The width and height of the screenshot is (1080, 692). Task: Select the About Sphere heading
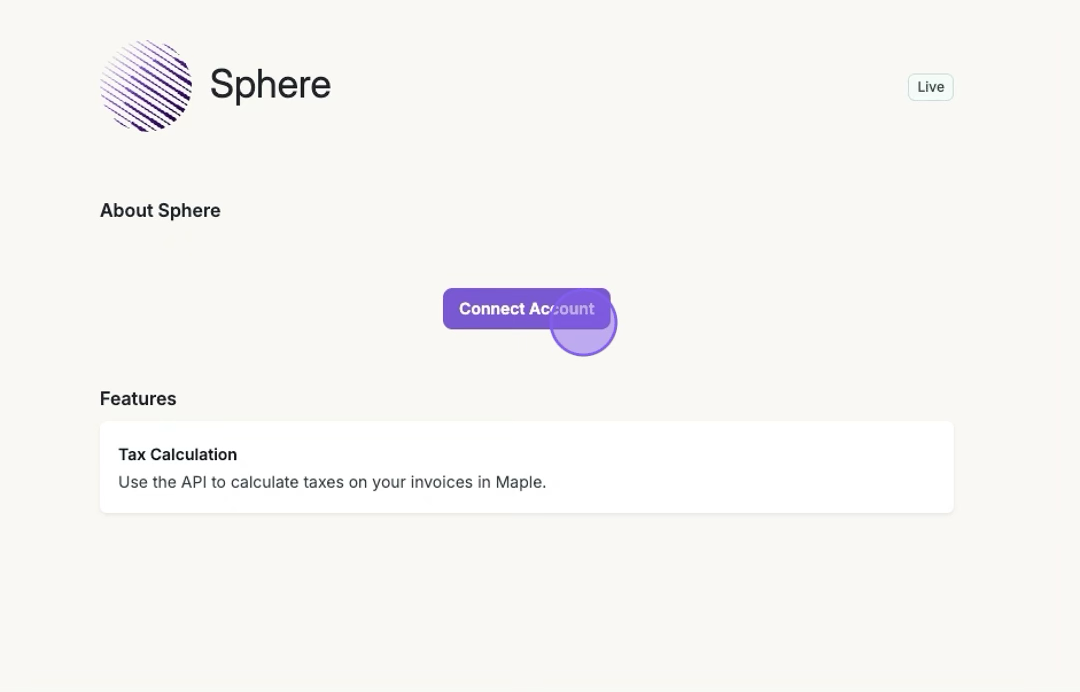pos(160,210)
